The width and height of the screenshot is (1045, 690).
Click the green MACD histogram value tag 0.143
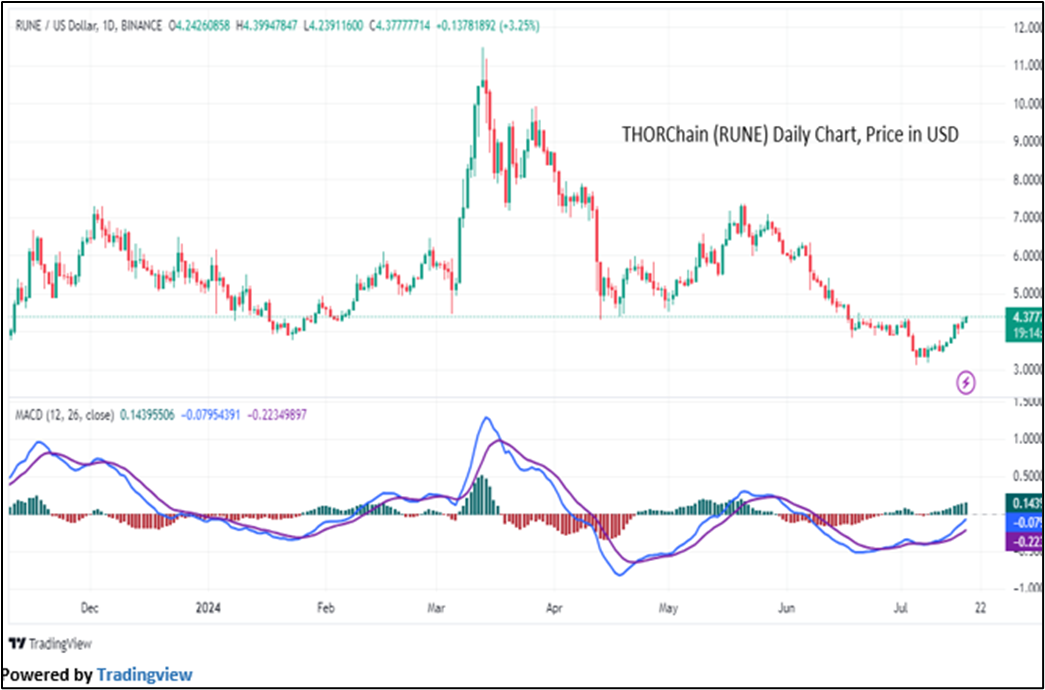tap(1024, 503)
